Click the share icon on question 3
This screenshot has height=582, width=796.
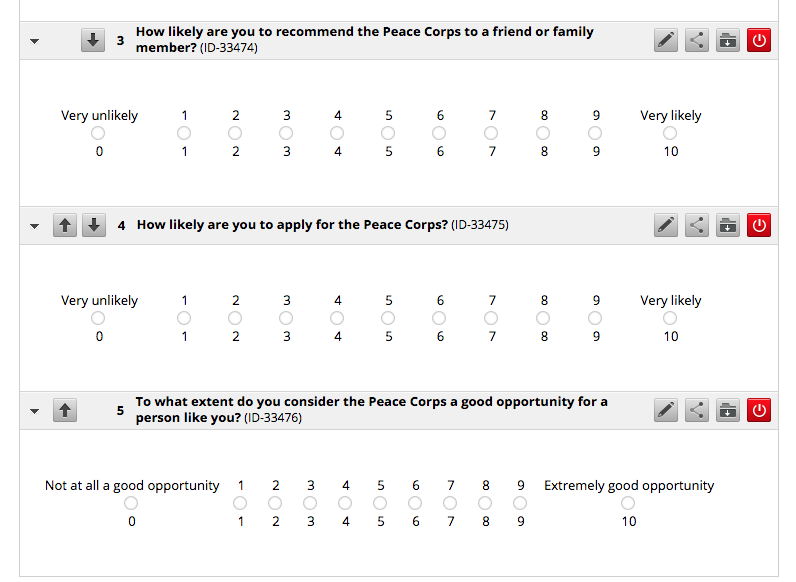[x=697, y=41]
